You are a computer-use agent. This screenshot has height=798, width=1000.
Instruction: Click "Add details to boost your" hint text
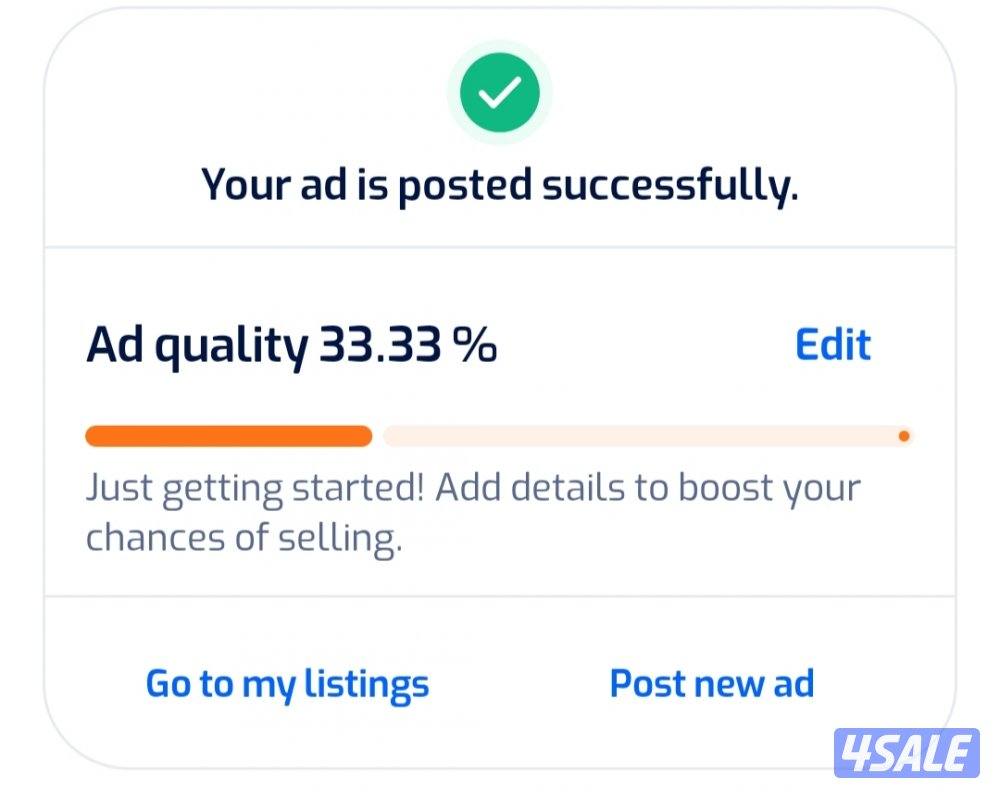click(x=648, y=489)
